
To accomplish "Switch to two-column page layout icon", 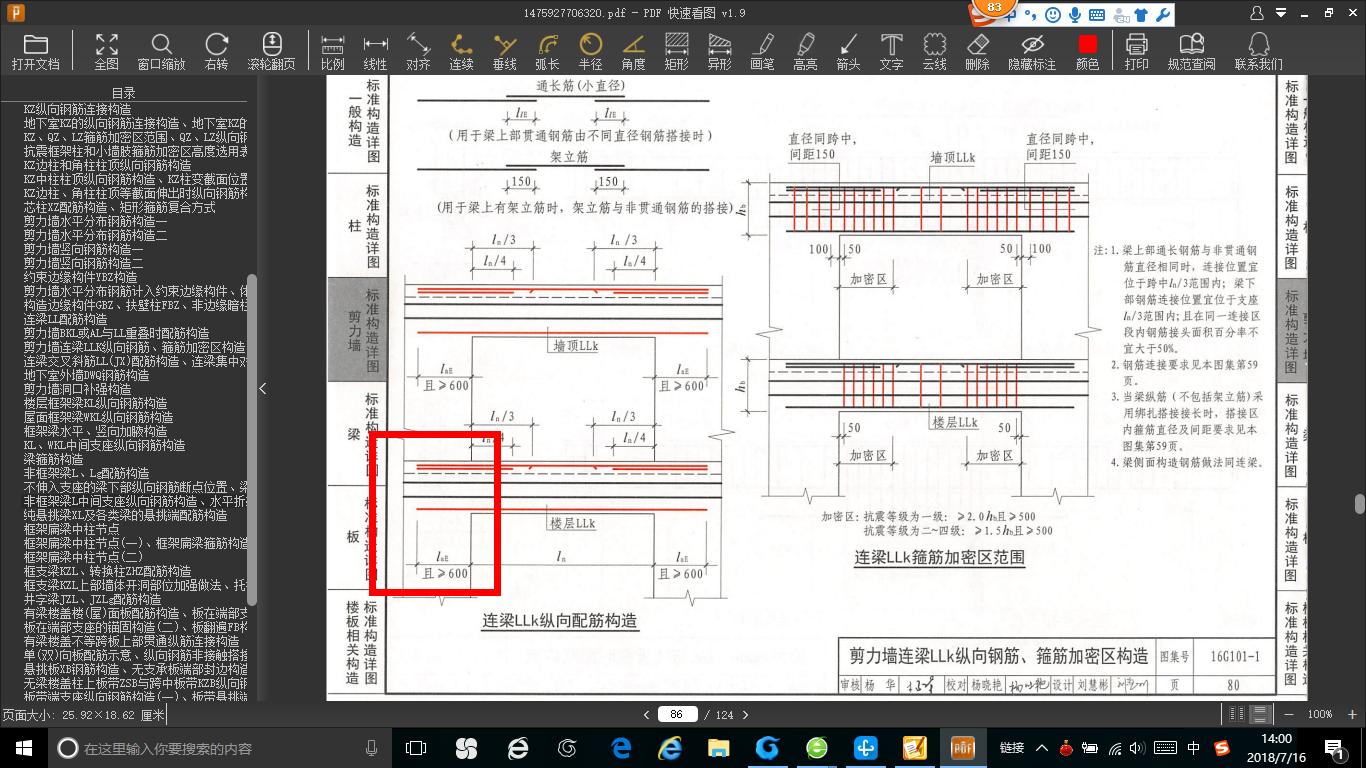I will point(1237,714).
